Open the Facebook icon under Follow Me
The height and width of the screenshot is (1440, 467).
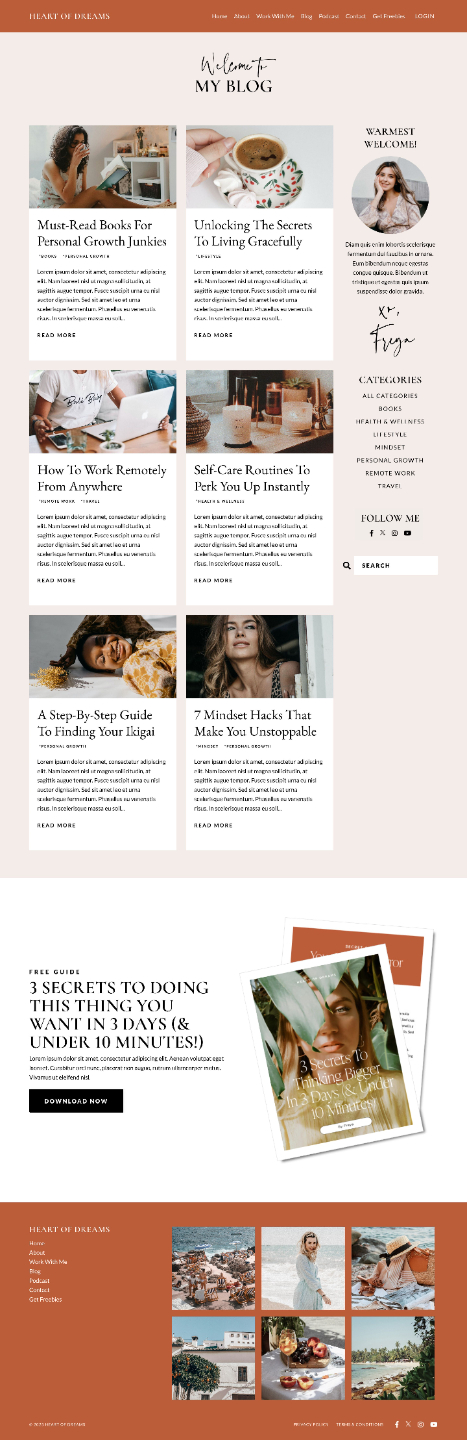(371, 533)
